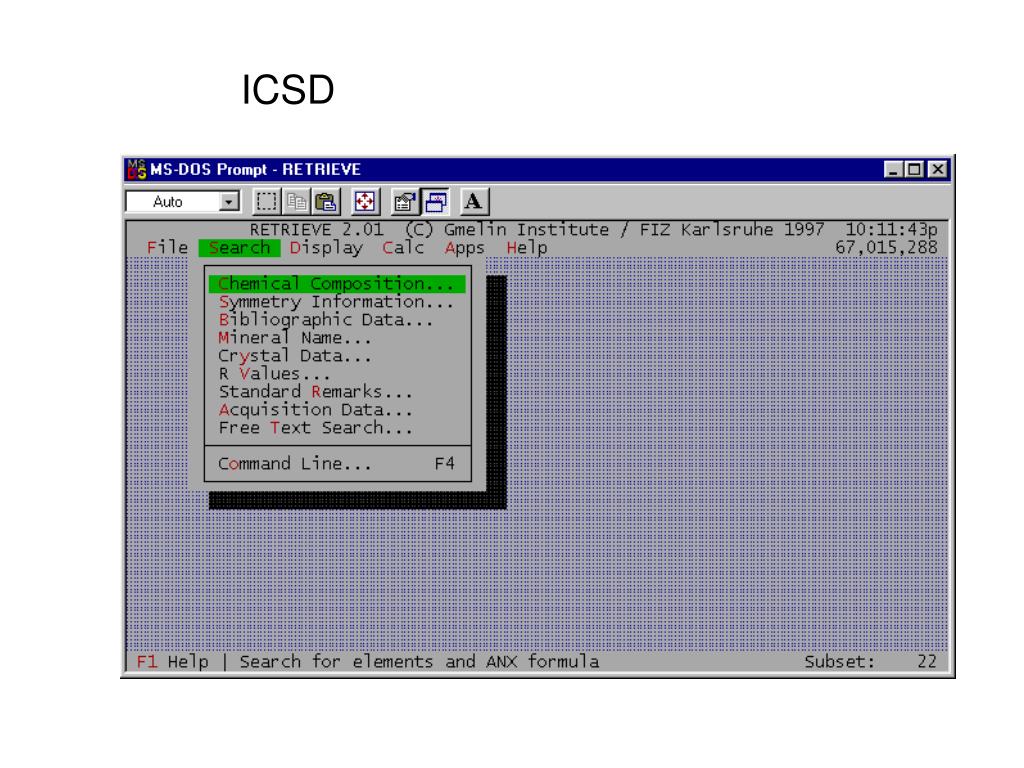The width and height of the screenshot is (1024, 768).
Task: Choose Acquisition Data... option
Action: (x=338, y=410)
